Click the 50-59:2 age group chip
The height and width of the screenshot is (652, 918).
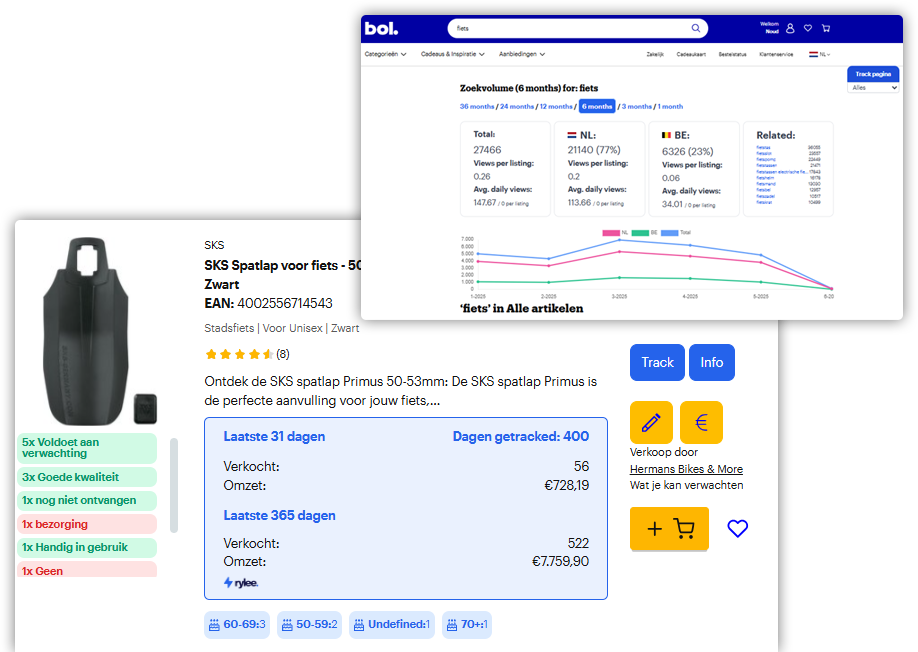(x=310, y=624)
